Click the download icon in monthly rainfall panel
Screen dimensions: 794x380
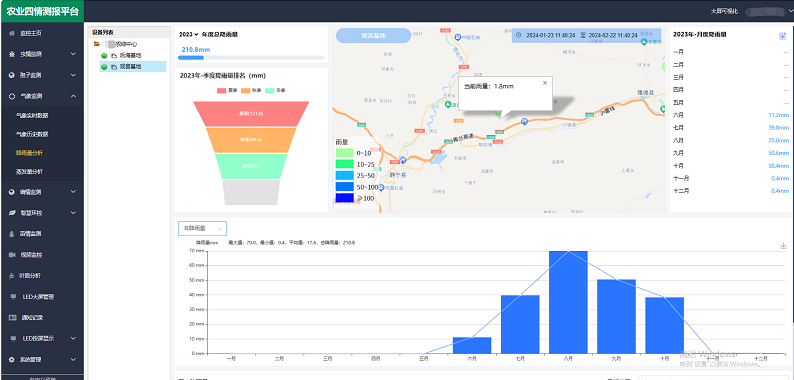click(782, 35)
